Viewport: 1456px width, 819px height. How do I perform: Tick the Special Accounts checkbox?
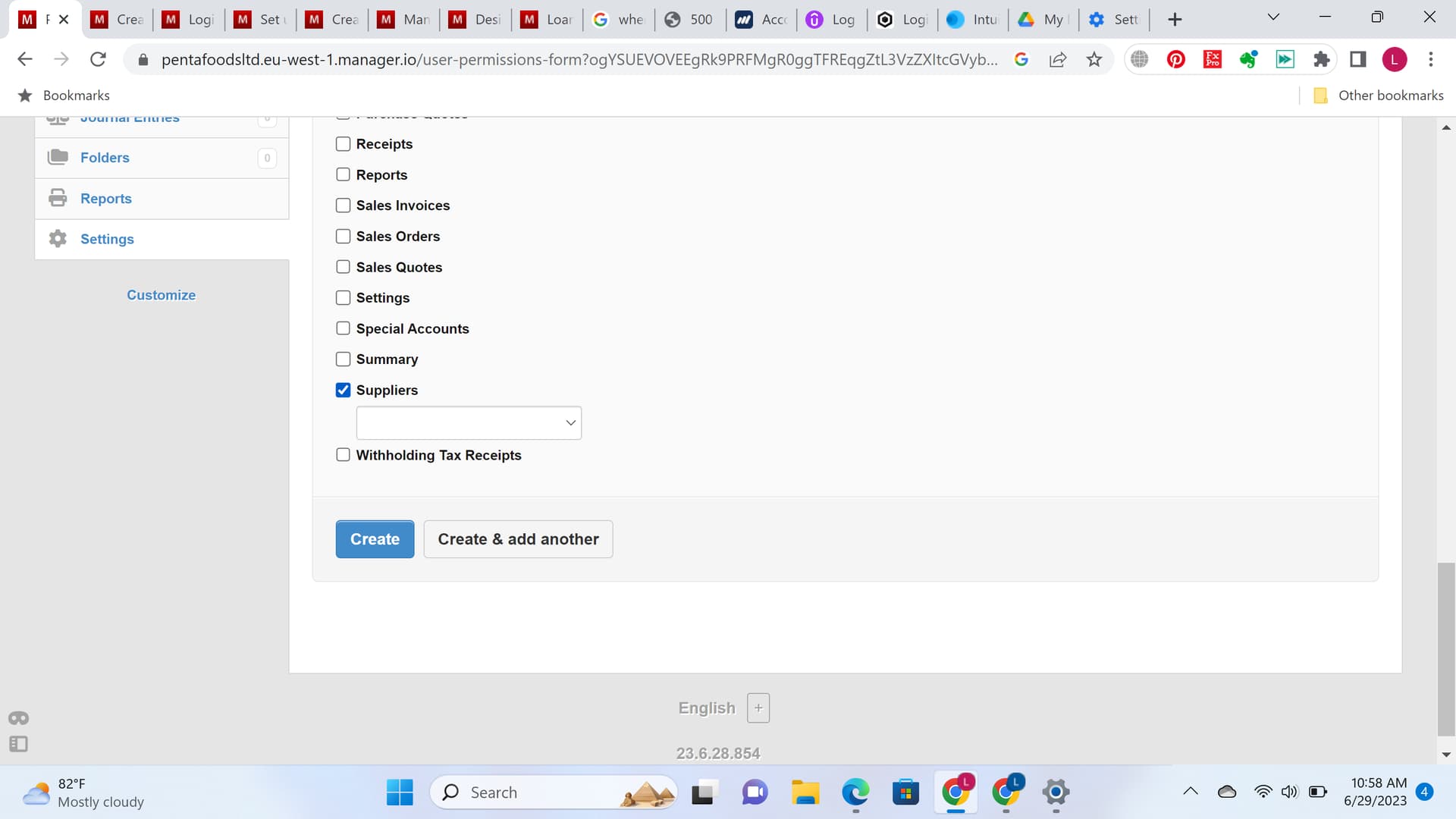[343, 328]
